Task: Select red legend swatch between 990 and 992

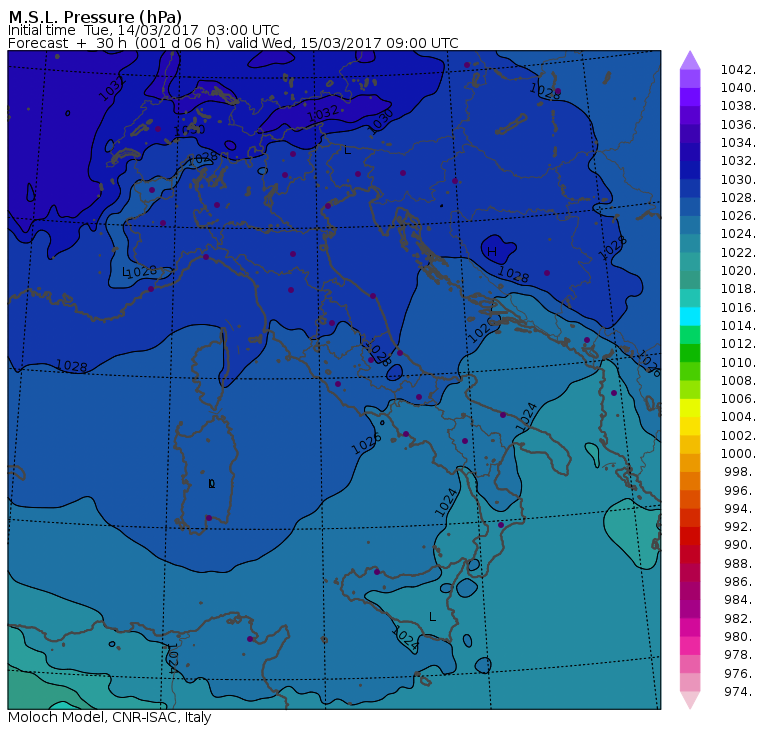Action: [690, 536]
